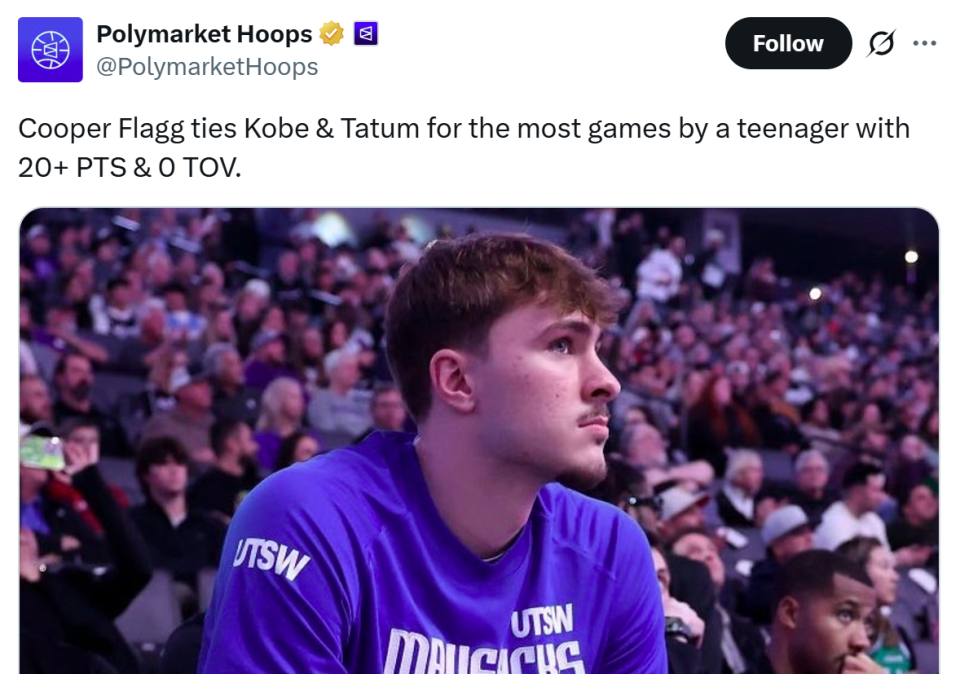Open the Grok explain-post icon
Viewport: 960px width, 674px height.
(881, 44)
